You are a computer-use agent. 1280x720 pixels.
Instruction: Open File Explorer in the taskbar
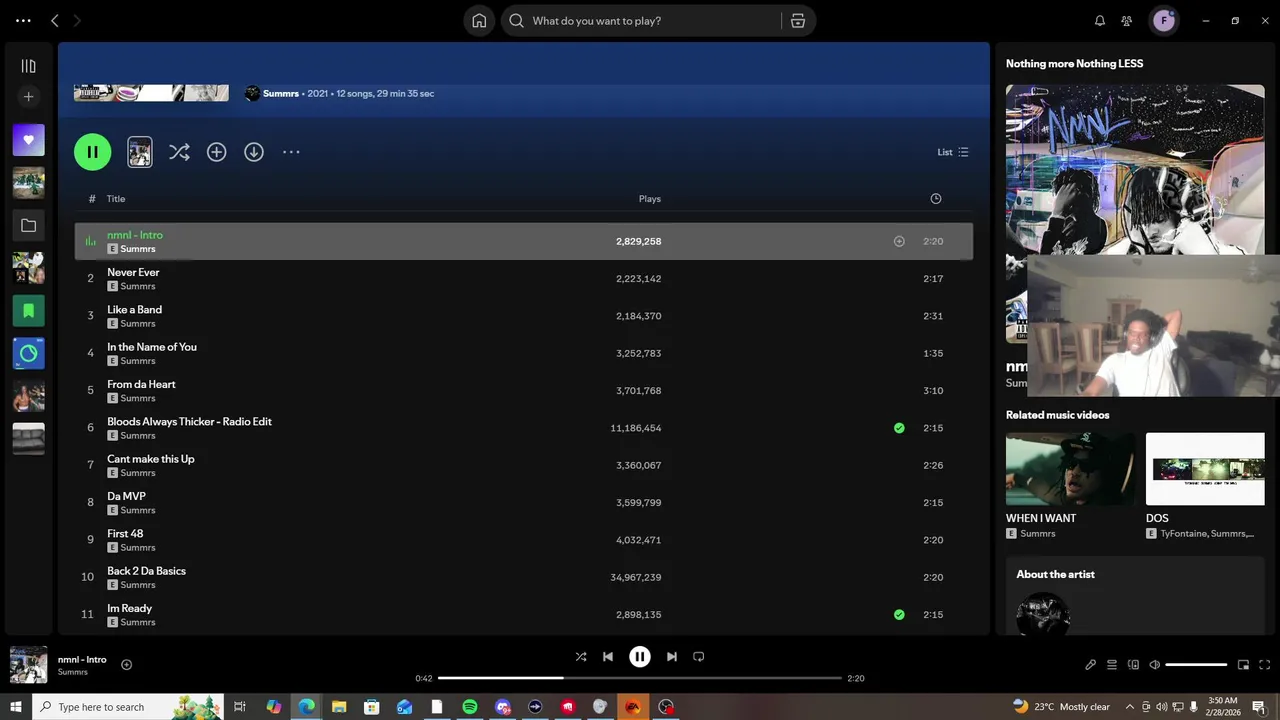pos(339,707)
